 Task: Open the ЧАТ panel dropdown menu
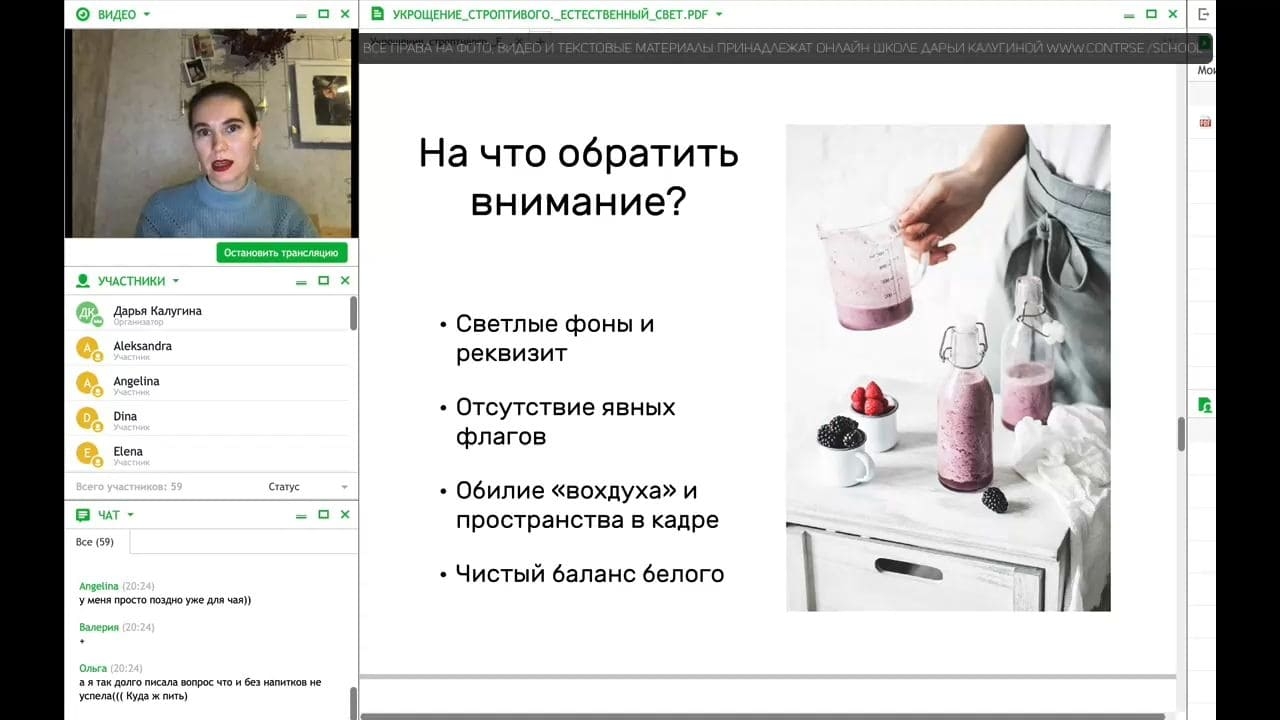130,515
